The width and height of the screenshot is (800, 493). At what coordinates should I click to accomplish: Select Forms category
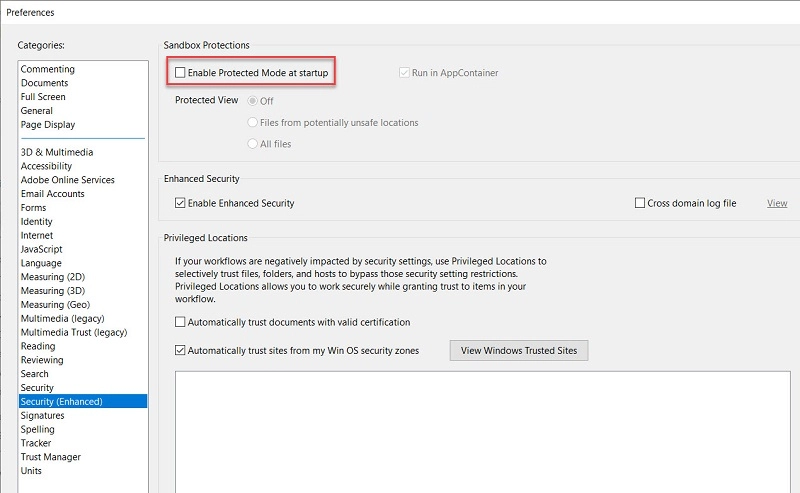[x=33, y=208]
